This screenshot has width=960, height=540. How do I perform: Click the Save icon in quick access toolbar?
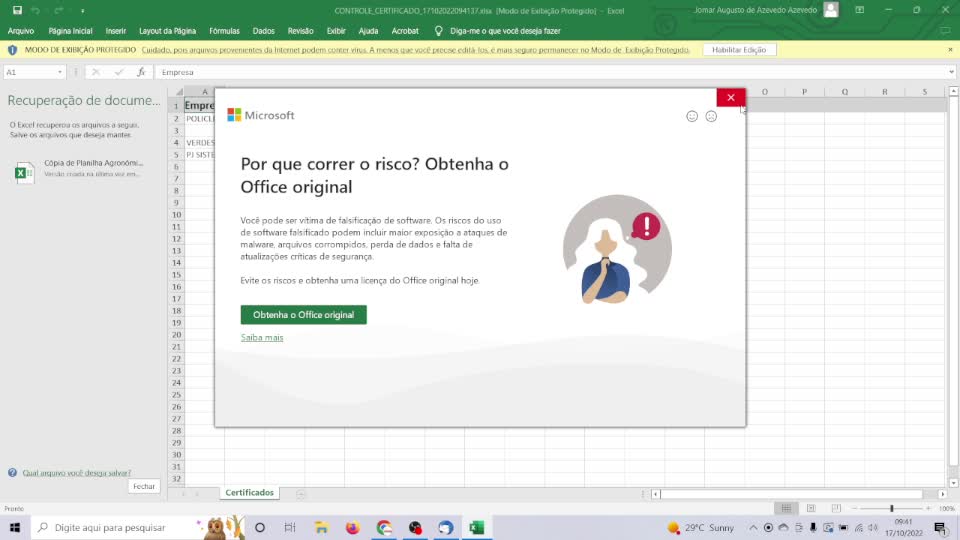(17, 10)
